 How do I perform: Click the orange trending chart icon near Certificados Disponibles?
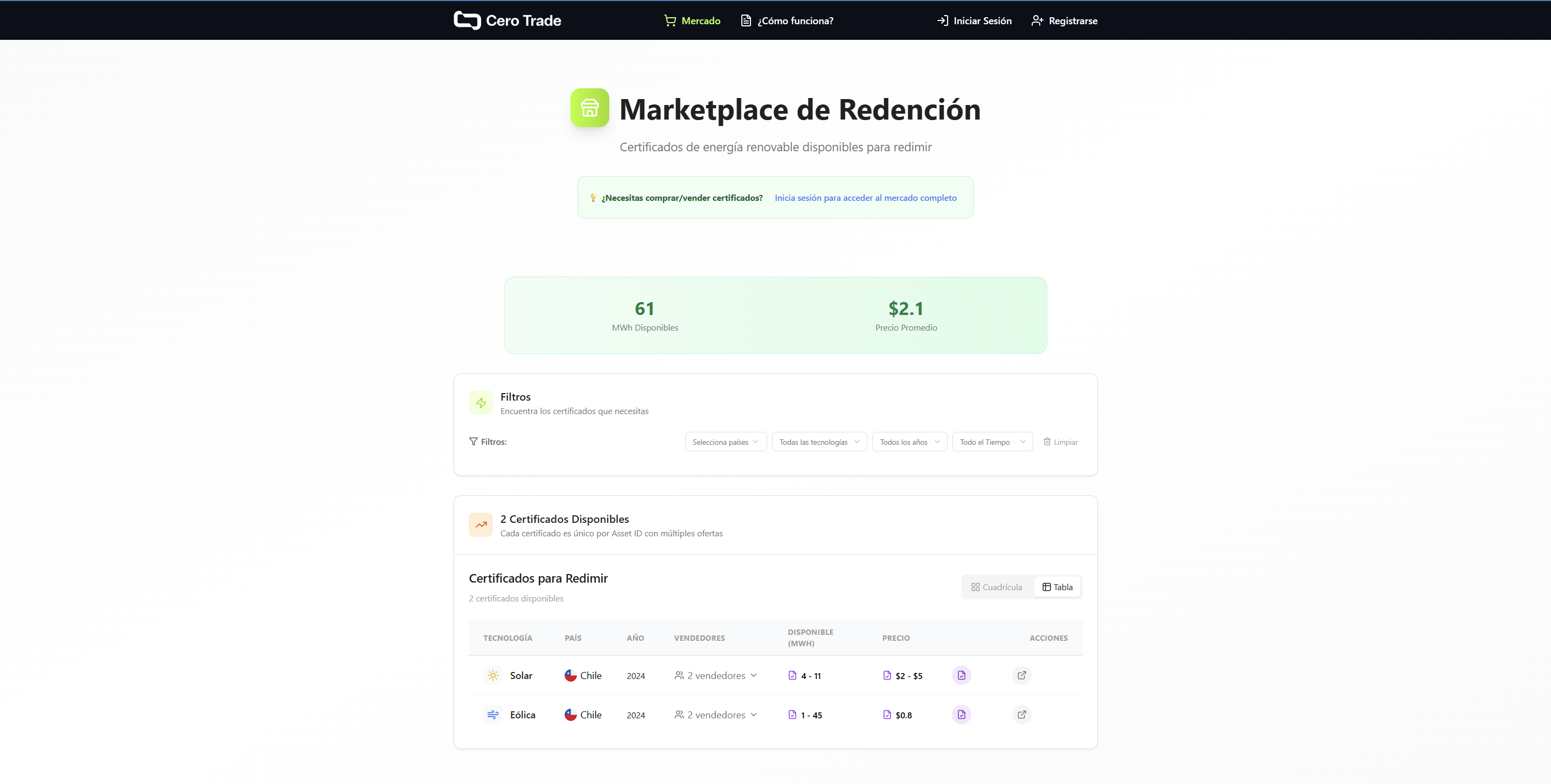481,524
